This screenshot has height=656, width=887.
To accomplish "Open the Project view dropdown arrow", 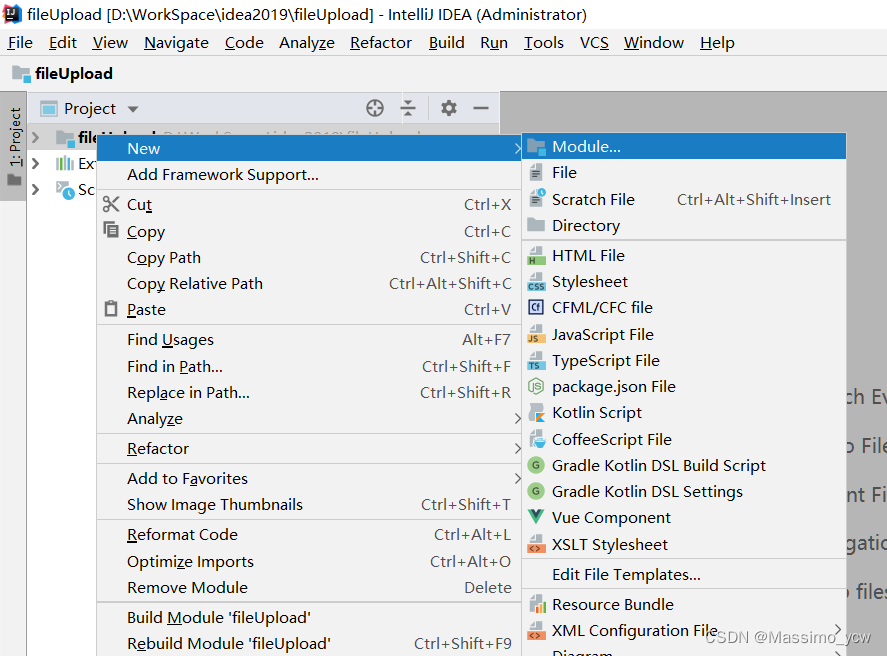I will click(x=133, y=109).
